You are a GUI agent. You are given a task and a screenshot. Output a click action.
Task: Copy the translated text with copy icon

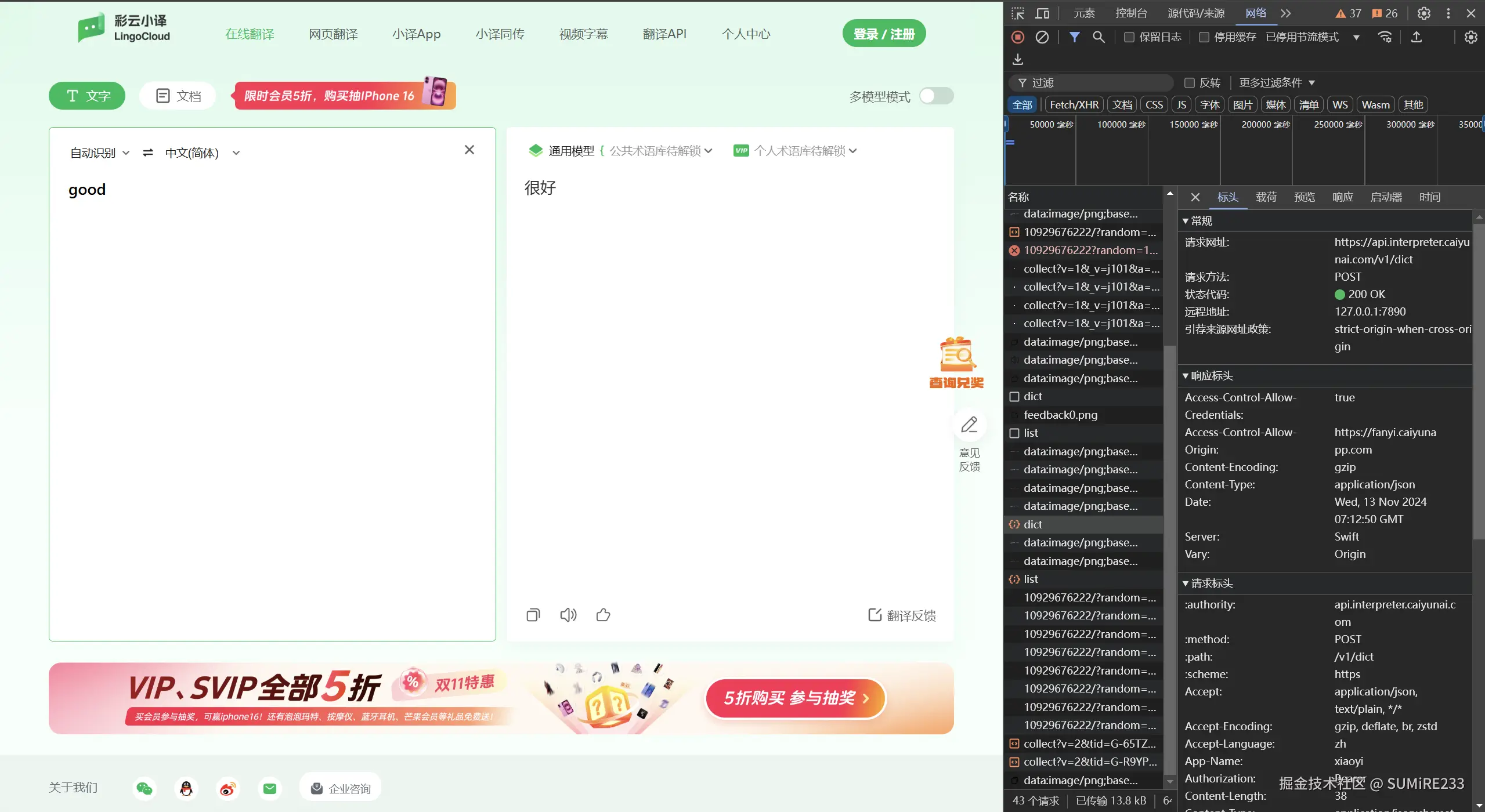tap(533, 615)
